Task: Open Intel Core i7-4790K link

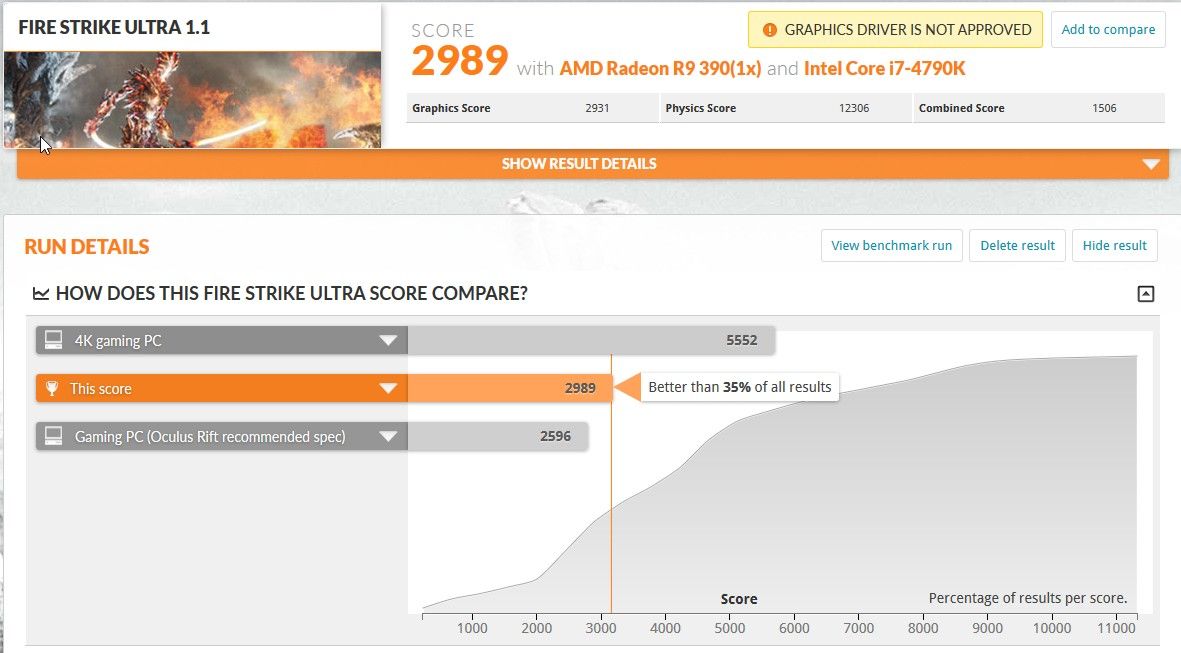Action: click(884, 69)
